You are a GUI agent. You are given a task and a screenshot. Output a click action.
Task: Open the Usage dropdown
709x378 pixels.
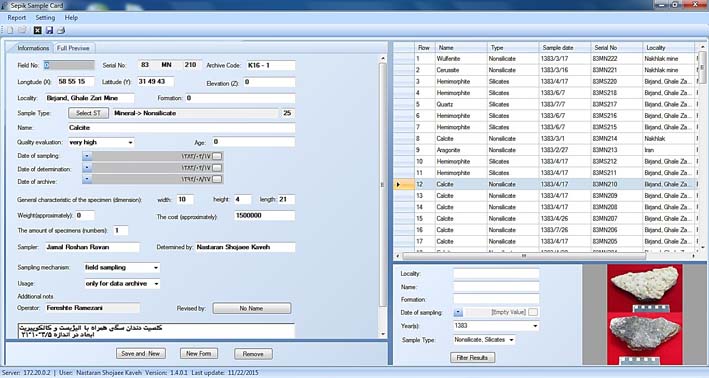[x=156, y=284]
